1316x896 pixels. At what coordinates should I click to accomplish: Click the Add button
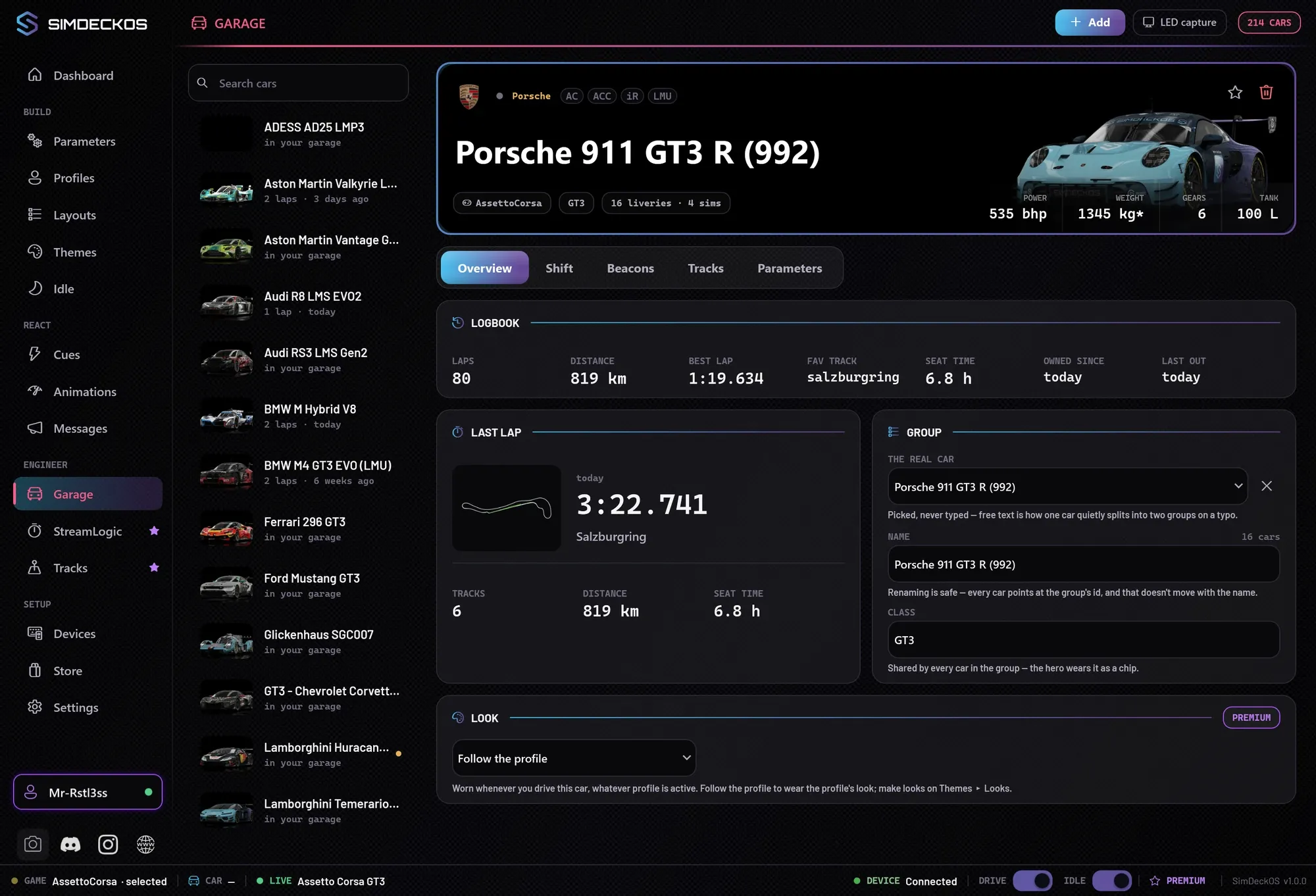tap(1090, 22)
